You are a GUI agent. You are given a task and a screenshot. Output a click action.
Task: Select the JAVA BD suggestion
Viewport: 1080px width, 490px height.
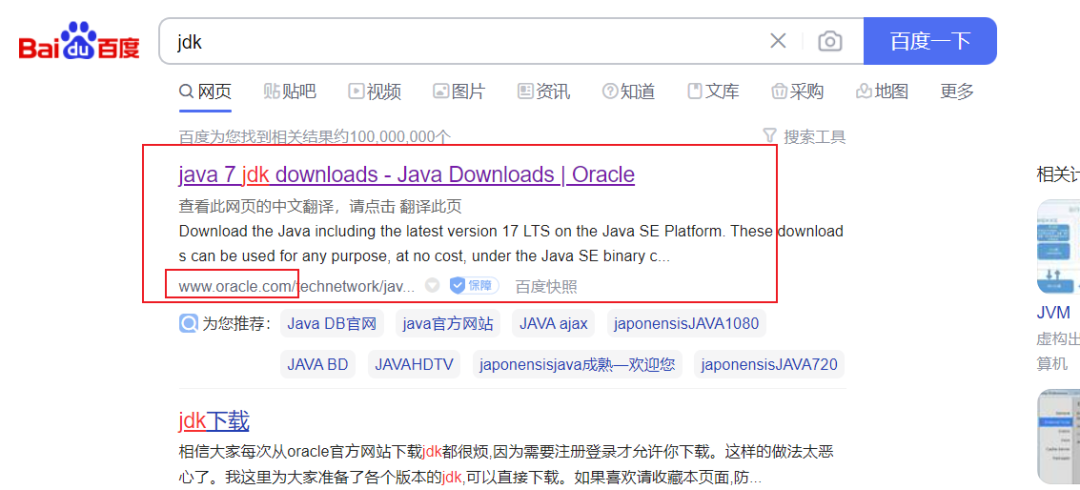pos(318,365)
